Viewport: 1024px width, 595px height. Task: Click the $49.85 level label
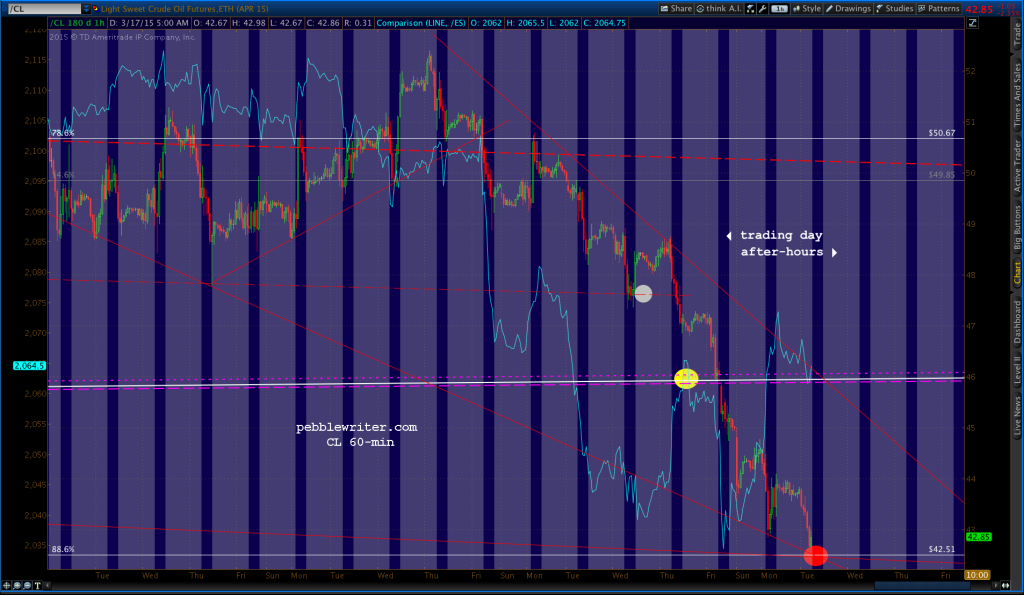coord(941,175)
